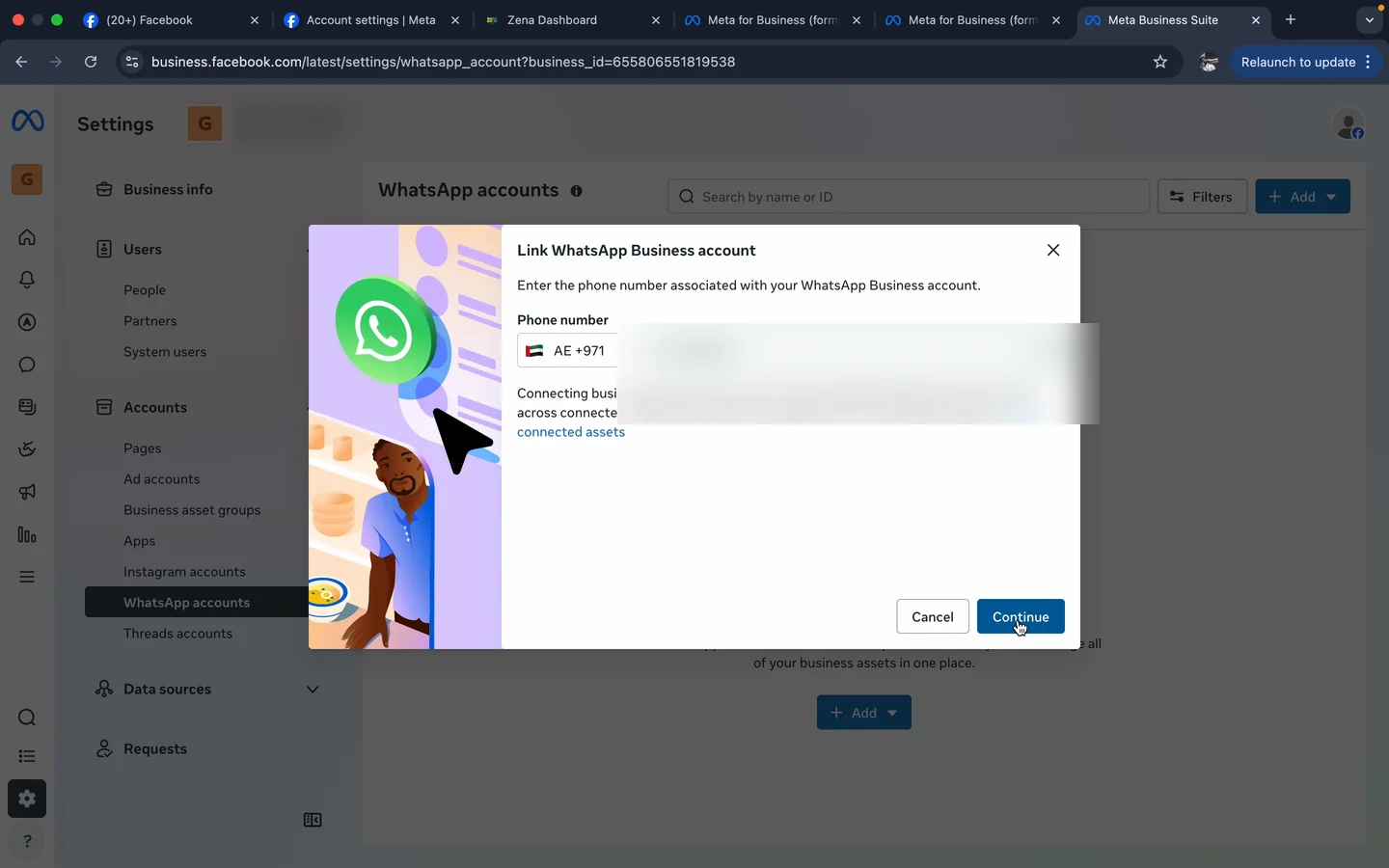Open the AE +971 country code selector
The image size is (1389, 868).
pos(567,351)
